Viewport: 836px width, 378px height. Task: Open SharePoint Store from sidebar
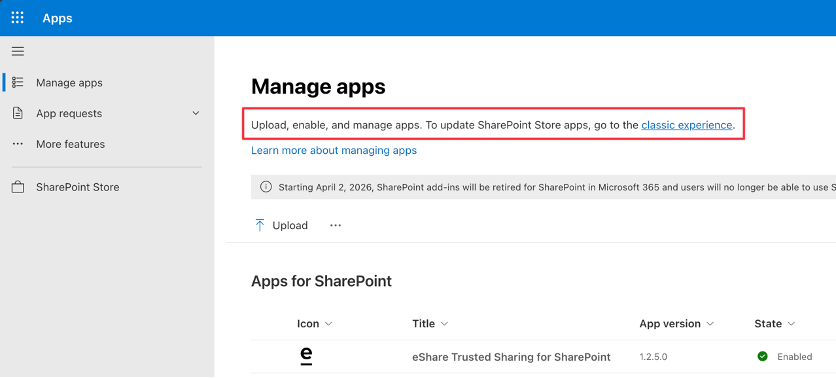[77, 187]
